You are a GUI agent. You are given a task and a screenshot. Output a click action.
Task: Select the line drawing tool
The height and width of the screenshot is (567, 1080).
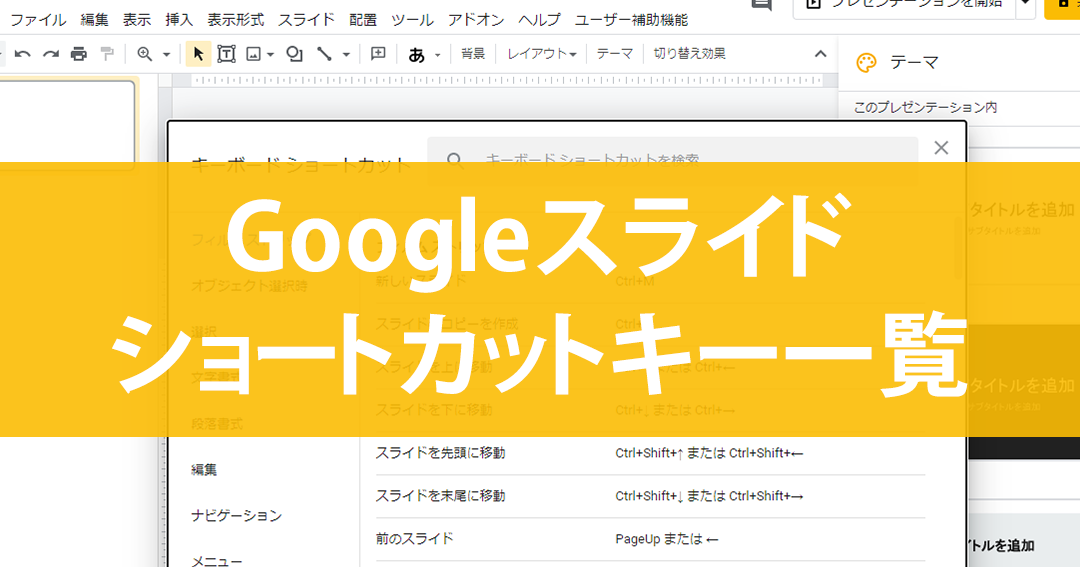click(x=324, y=54)
